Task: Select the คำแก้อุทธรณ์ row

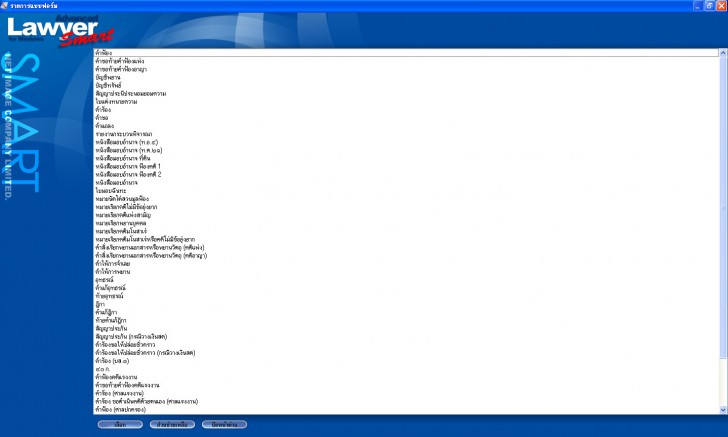Action: point(406,288)
